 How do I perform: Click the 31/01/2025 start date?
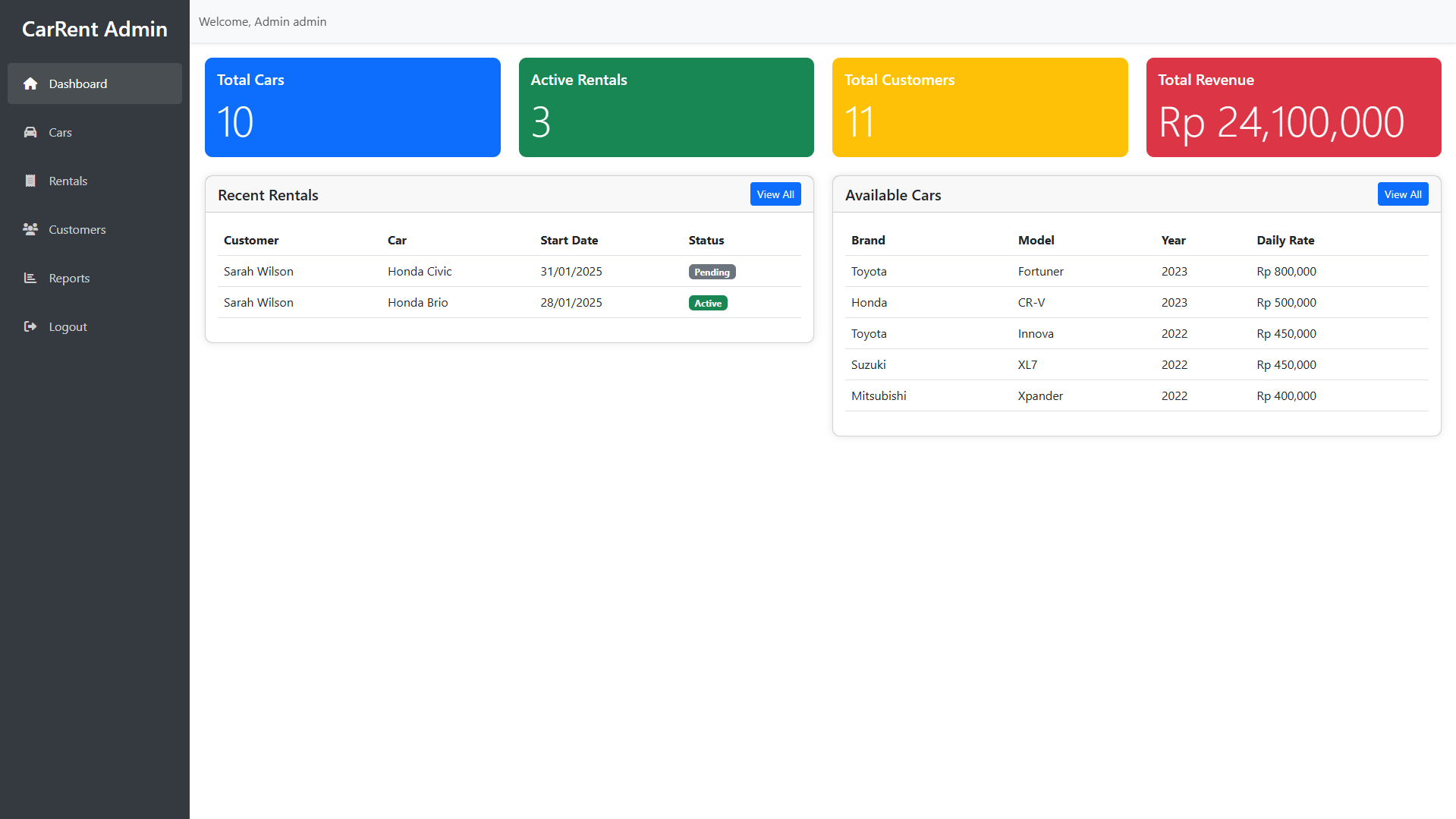coord(571,271)
